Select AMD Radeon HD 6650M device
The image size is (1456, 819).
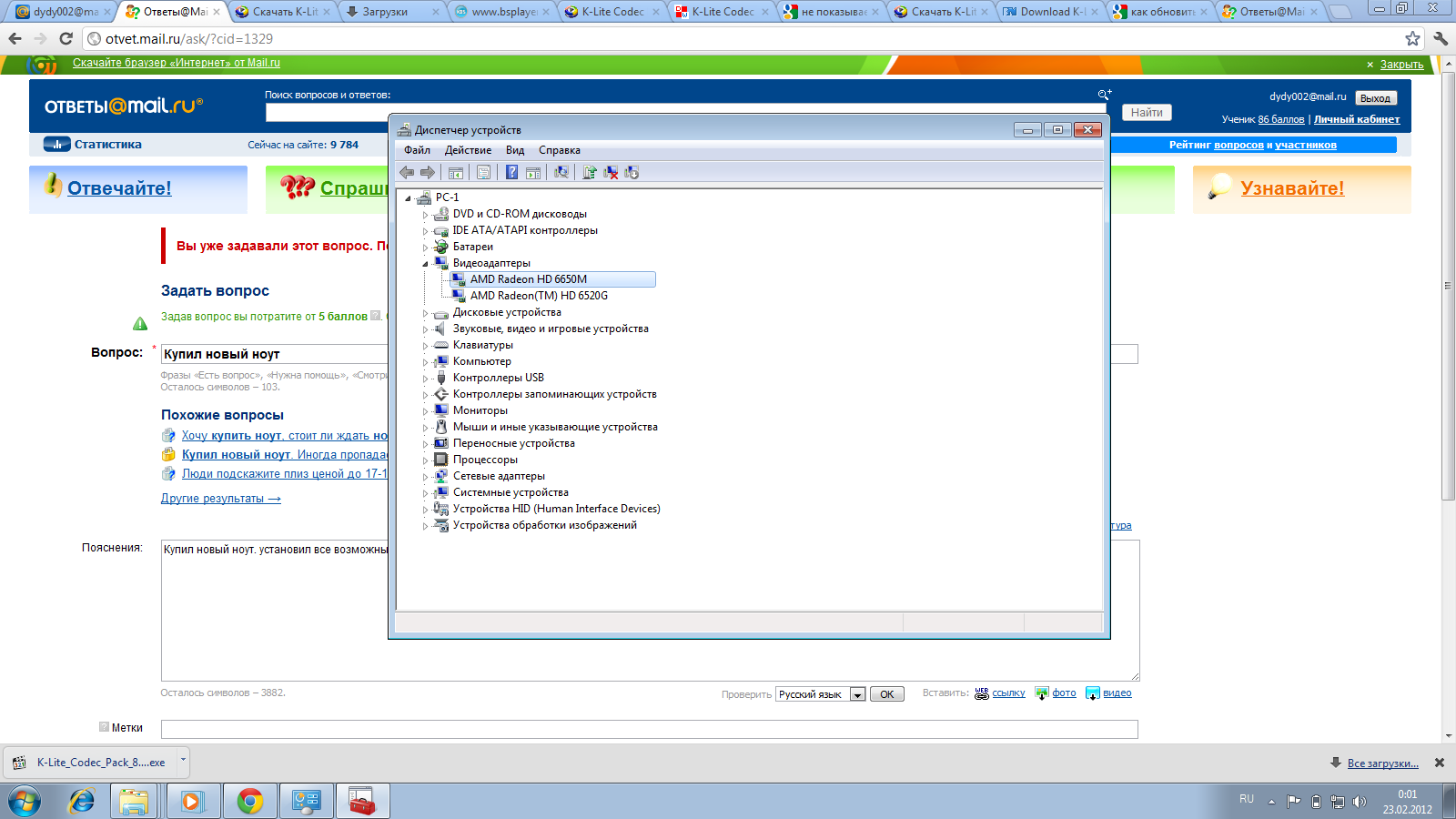coord(529,279)
